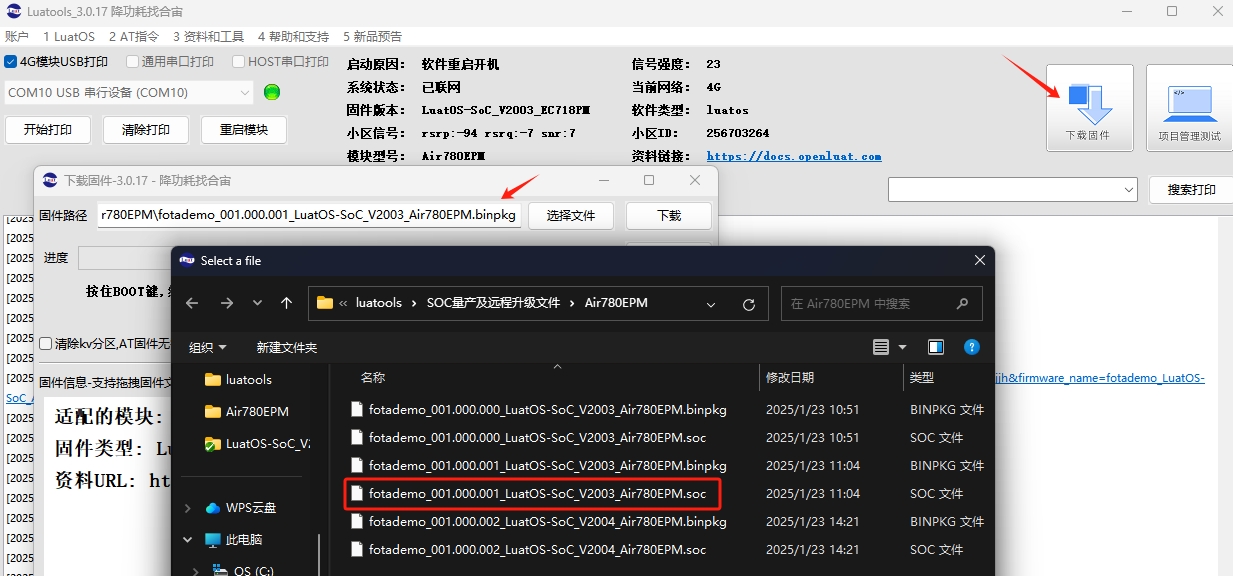Sort files by 名称 column
Image resolution: width=1233 pixels, height=576 pixels.
373,377
